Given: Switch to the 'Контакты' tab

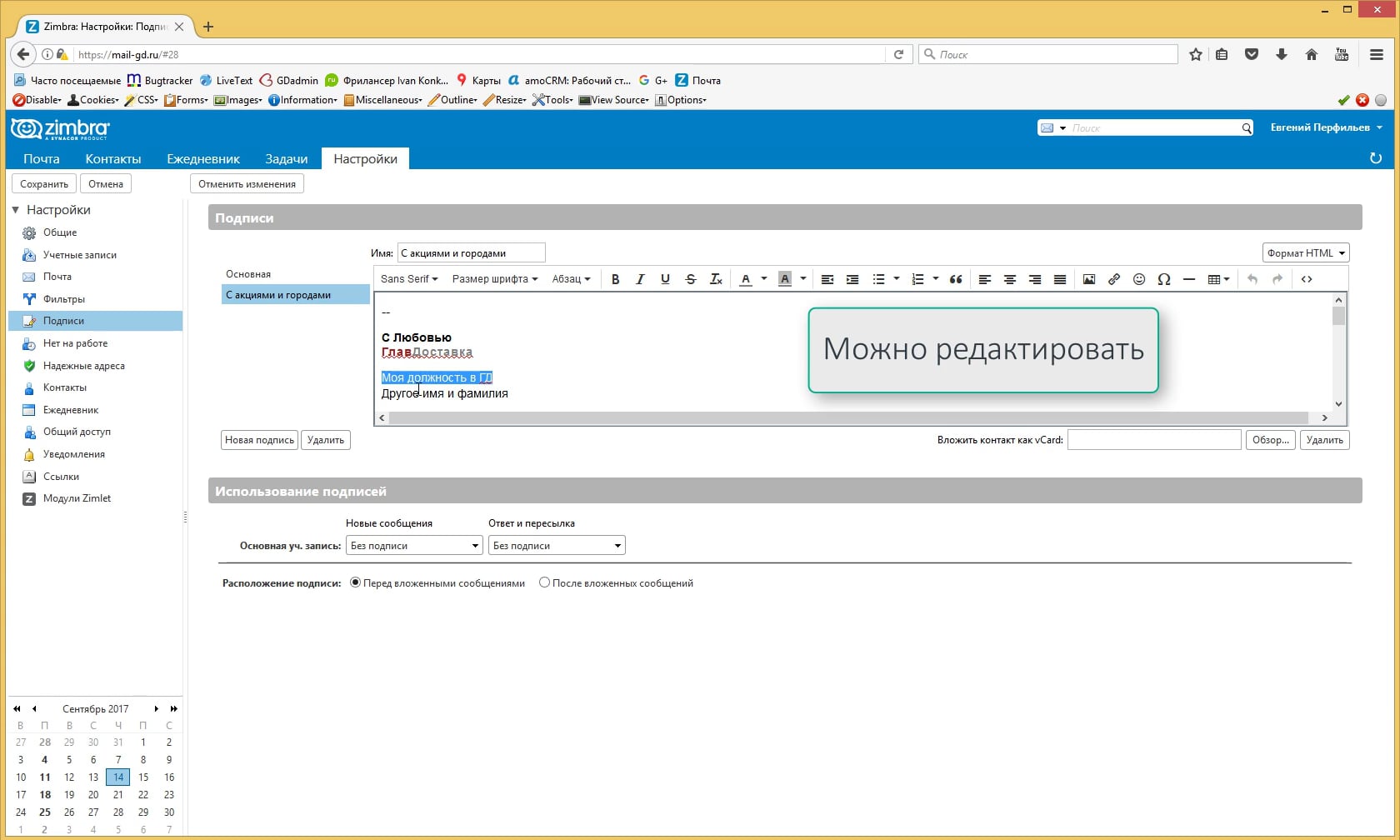Looking at the screenshot, I should pyautogui.click(x=113, y=158).
